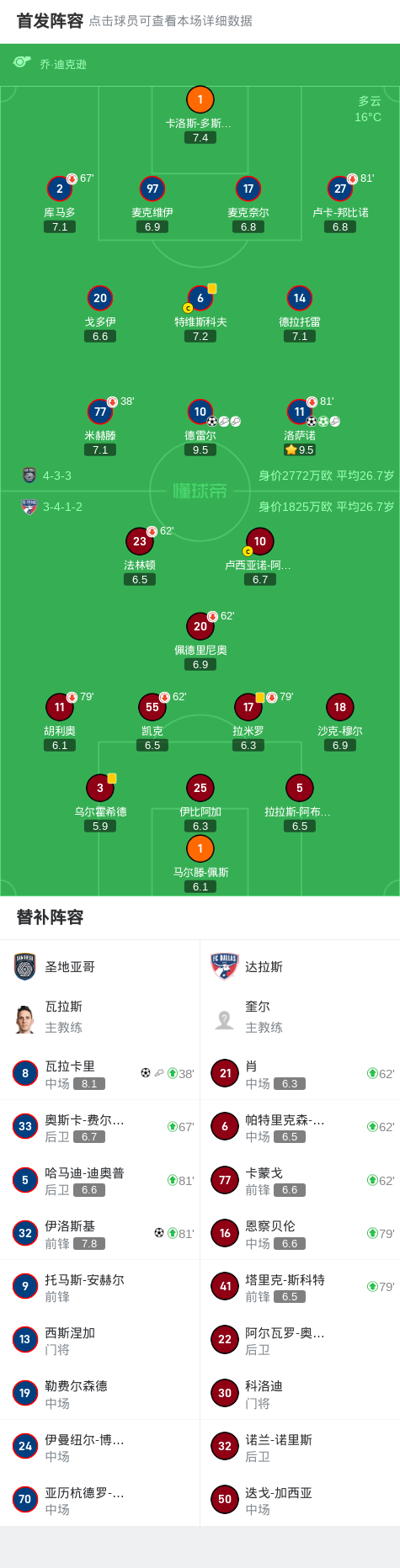The width and height of the screenshot is (400, 1568).
Task: Click the 3-4-1-2 formation label
Action: point(62,507)
